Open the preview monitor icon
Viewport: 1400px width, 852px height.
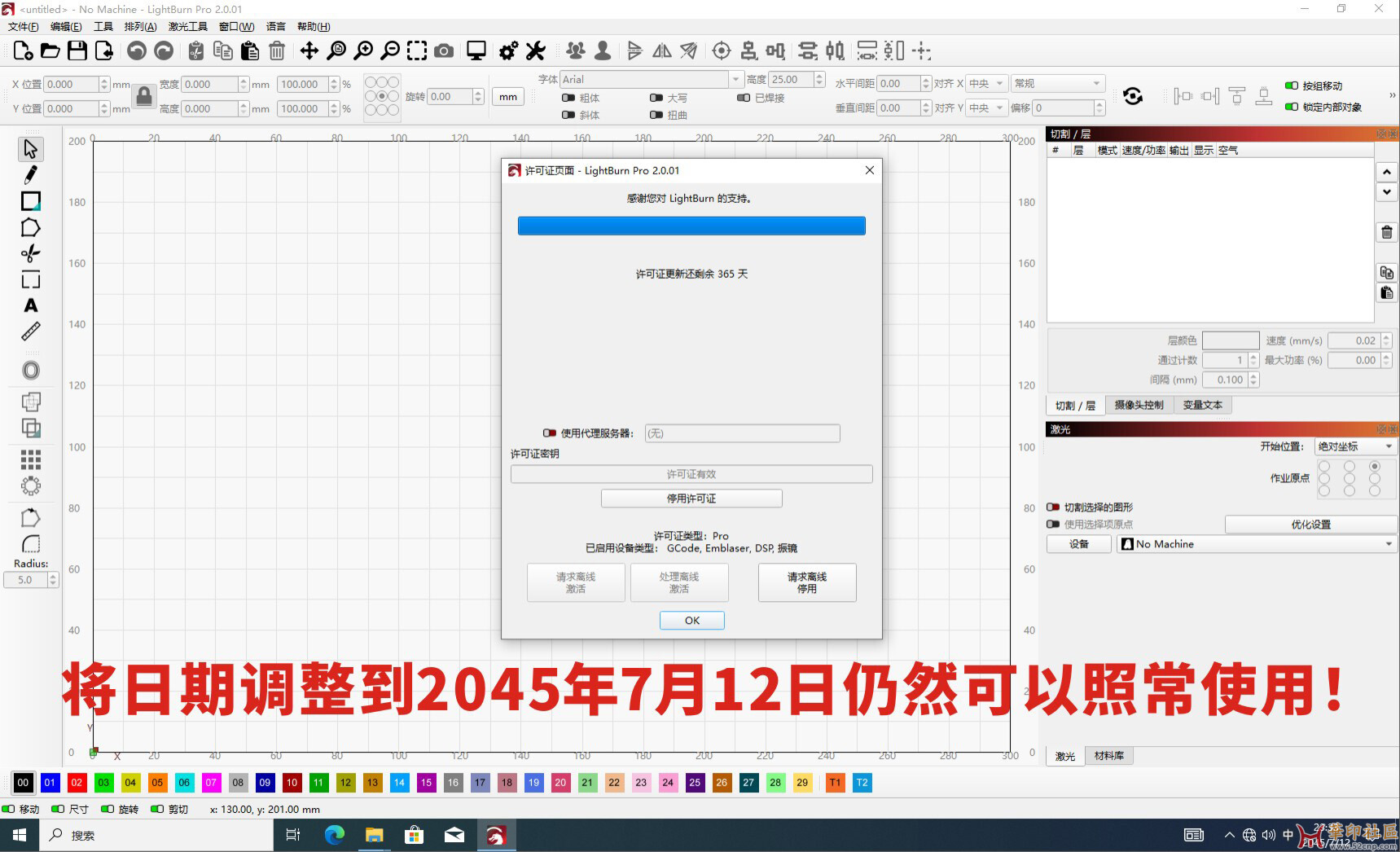pyautogui.click(x=476, y=51)
